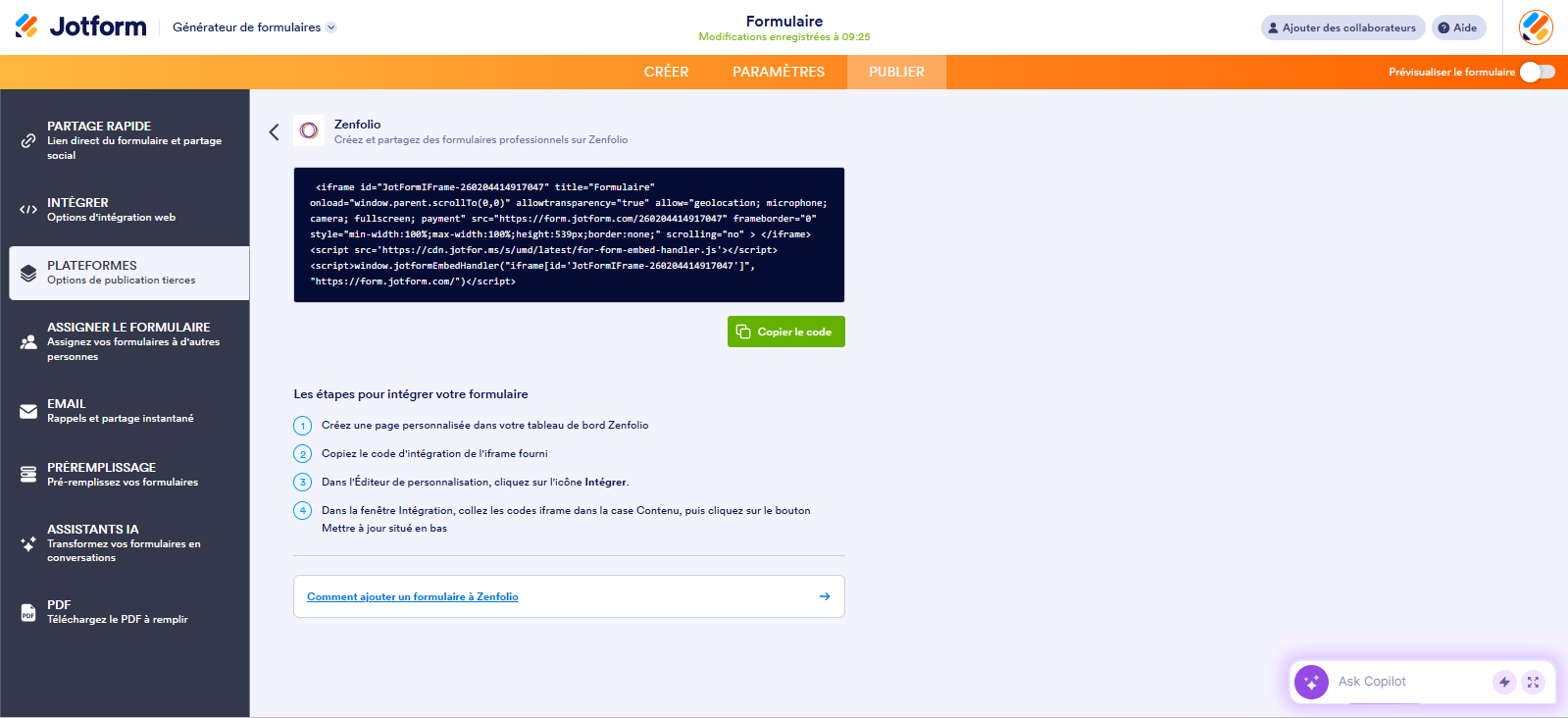1568x718 pixels.
Task: Open the EMAIL section in the sidebar
Action: coord(129,411)
